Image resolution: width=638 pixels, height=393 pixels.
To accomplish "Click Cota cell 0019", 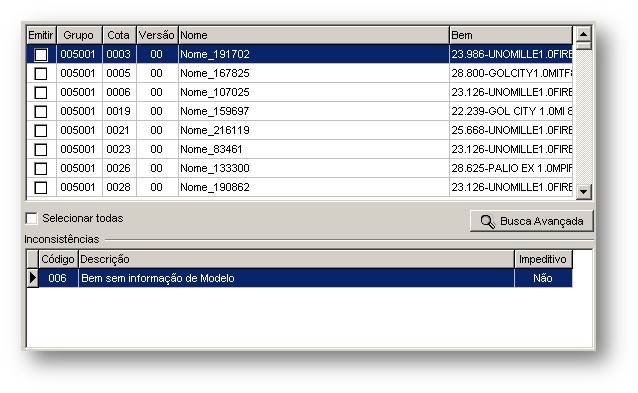I will [119, 111].
